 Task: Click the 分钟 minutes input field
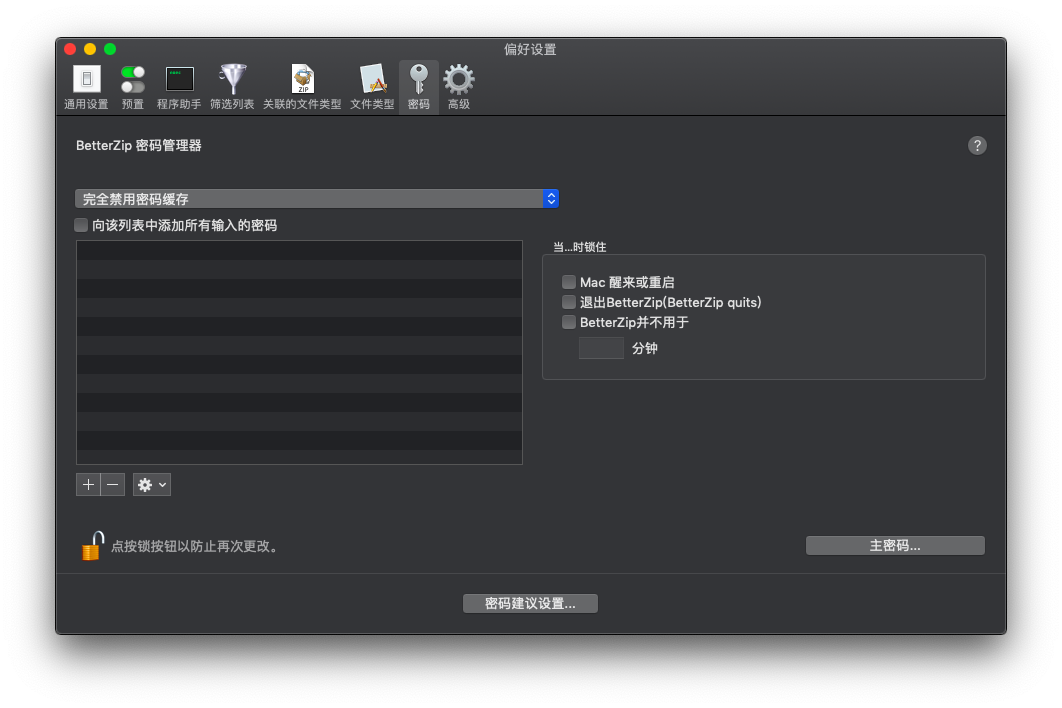601,348
